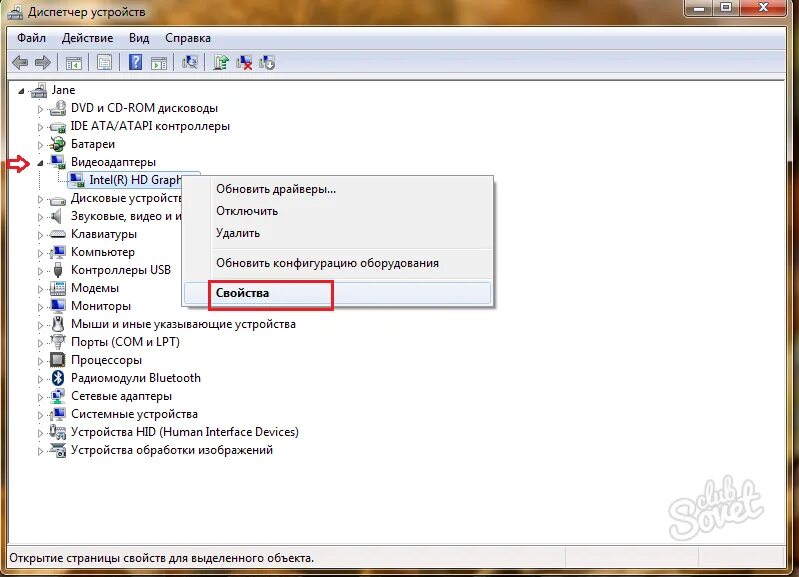Choose Обновить драйверы... in context menu
Image resolution: width=799 pixels, height=577 pixels.
click(x=337, y=189)
